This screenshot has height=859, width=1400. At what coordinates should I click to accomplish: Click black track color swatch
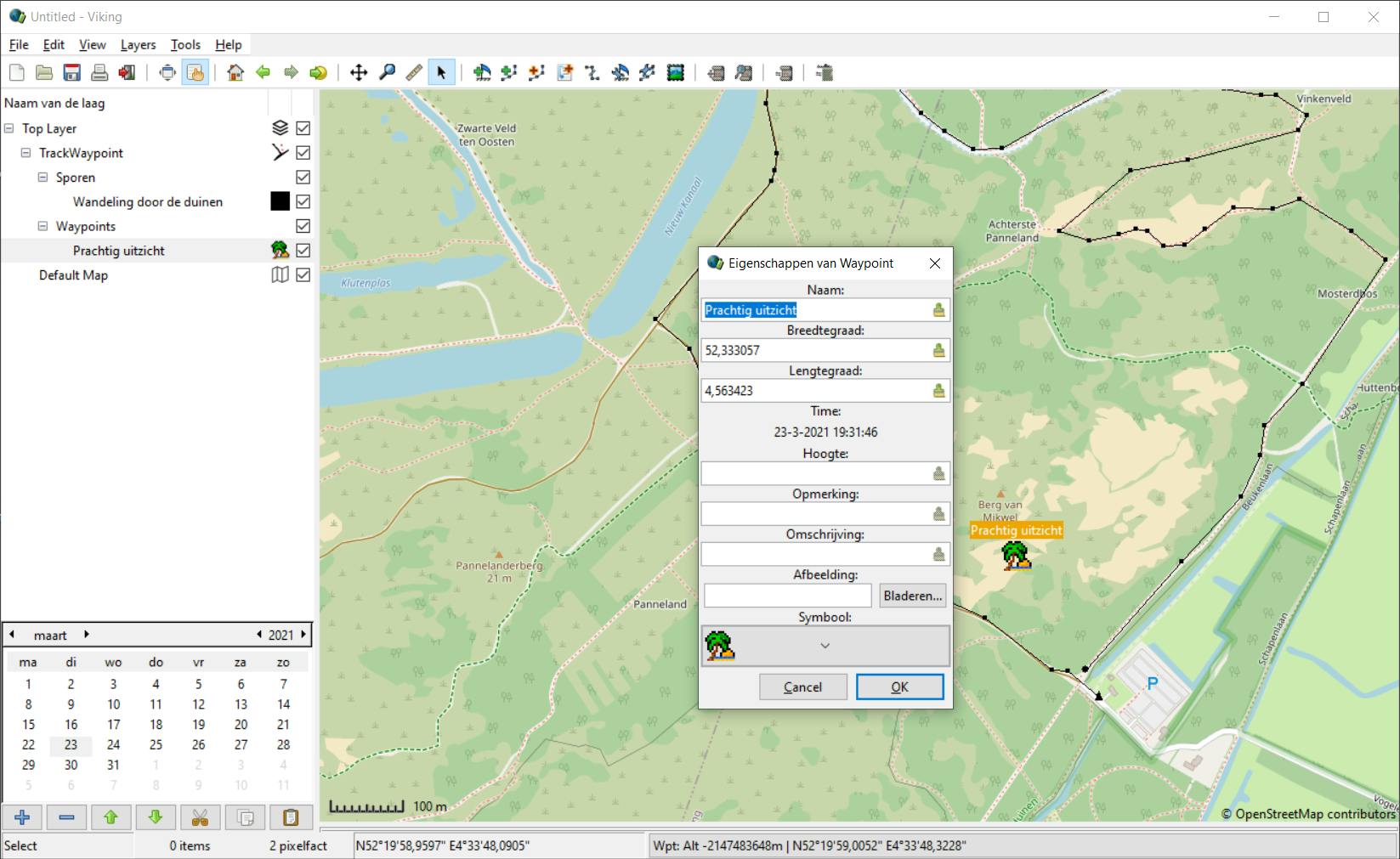[280, 201]
